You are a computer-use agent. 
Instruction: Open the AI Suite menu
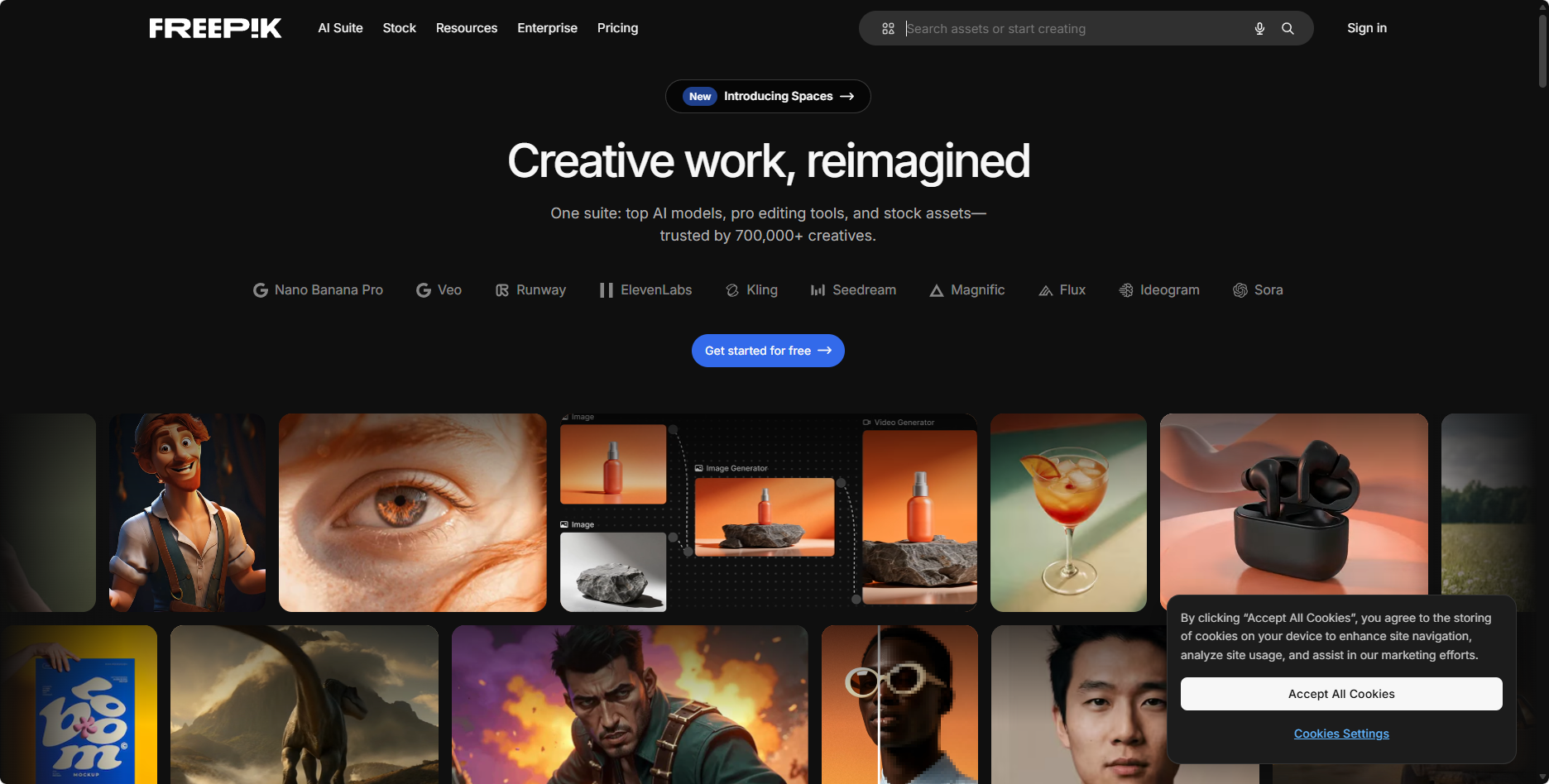(340, 28)
